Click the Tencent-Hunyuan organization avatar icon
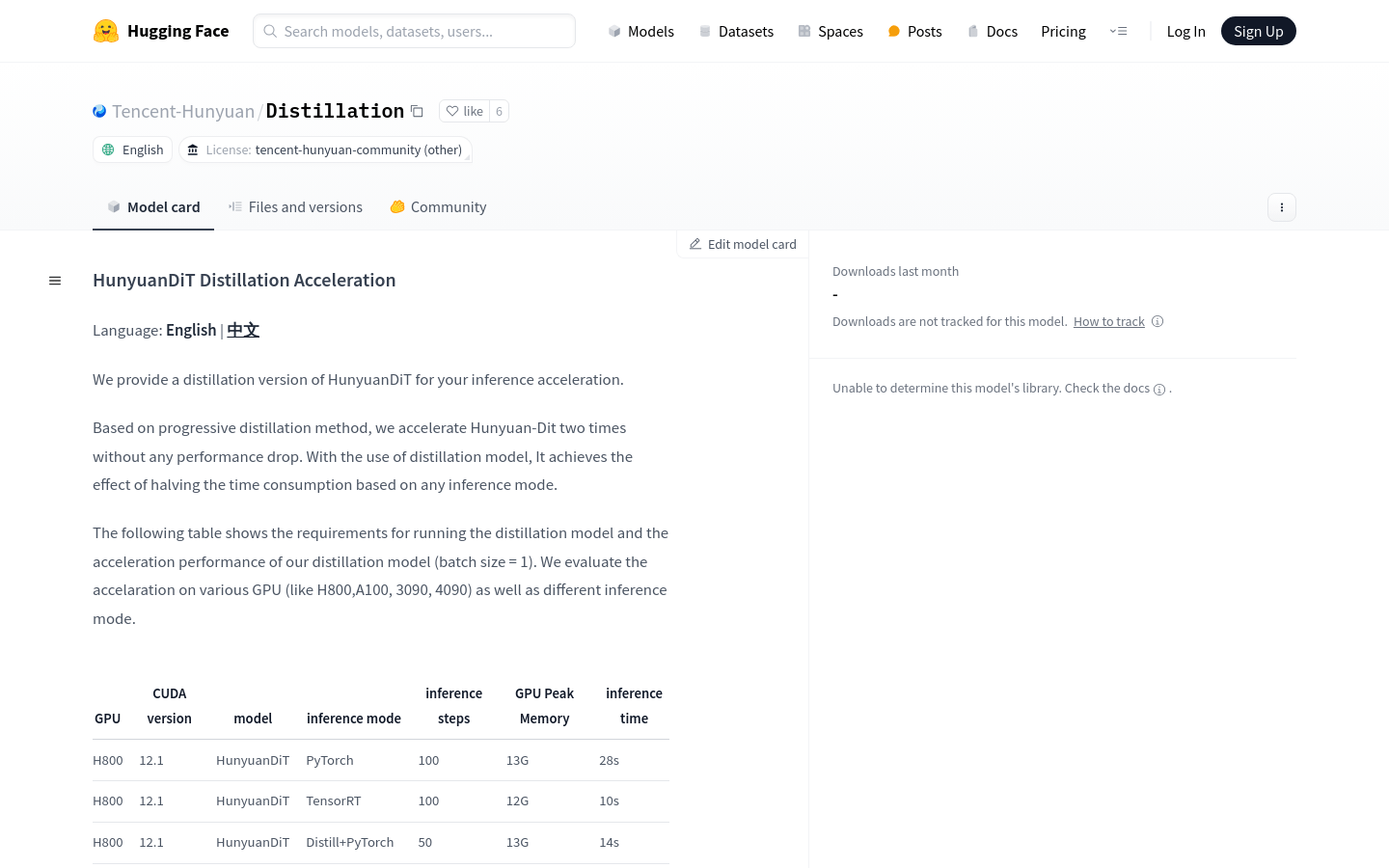The width and height of the screenshot is (1389, 868). [x=99, y=111]
